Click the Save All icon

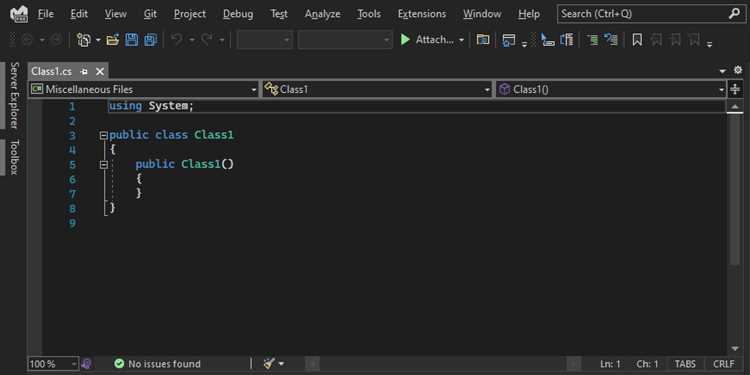[151, 40]
